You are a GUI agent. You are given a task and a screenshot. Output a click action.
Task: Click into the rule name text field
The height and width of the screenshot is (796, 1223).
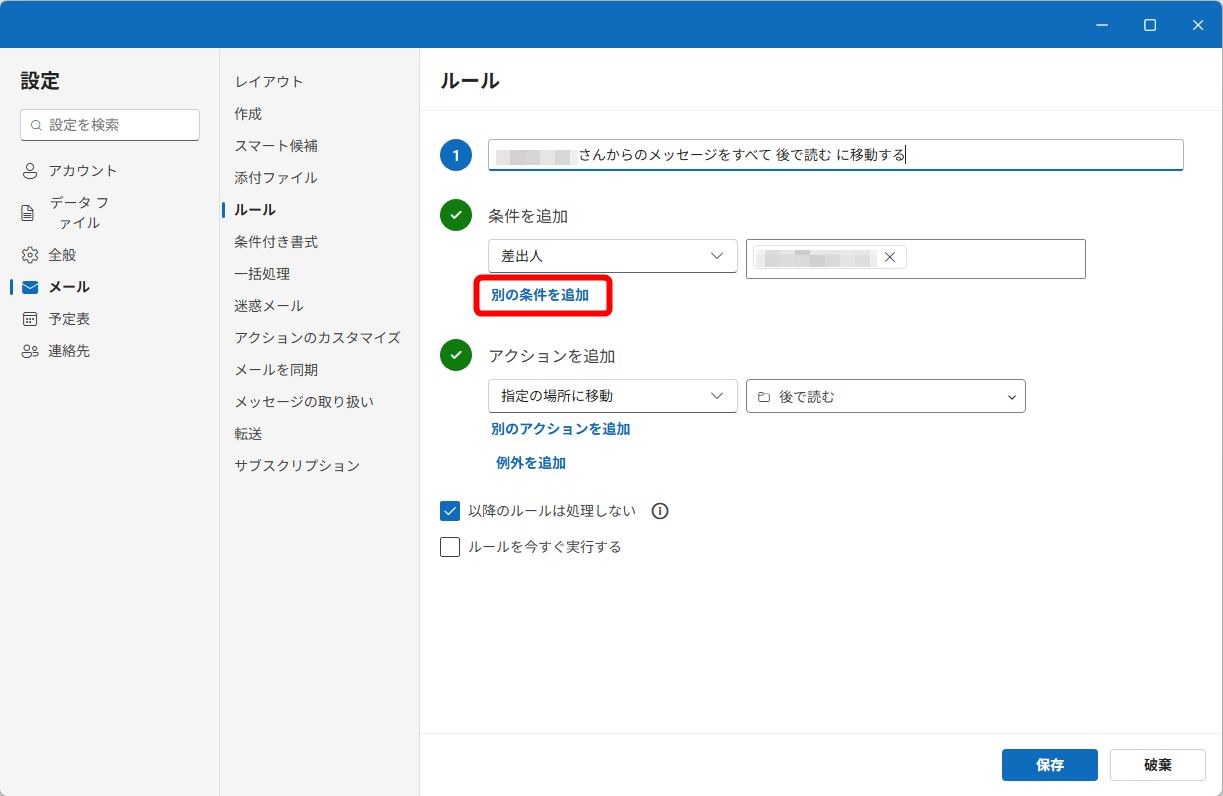point(836,155)
